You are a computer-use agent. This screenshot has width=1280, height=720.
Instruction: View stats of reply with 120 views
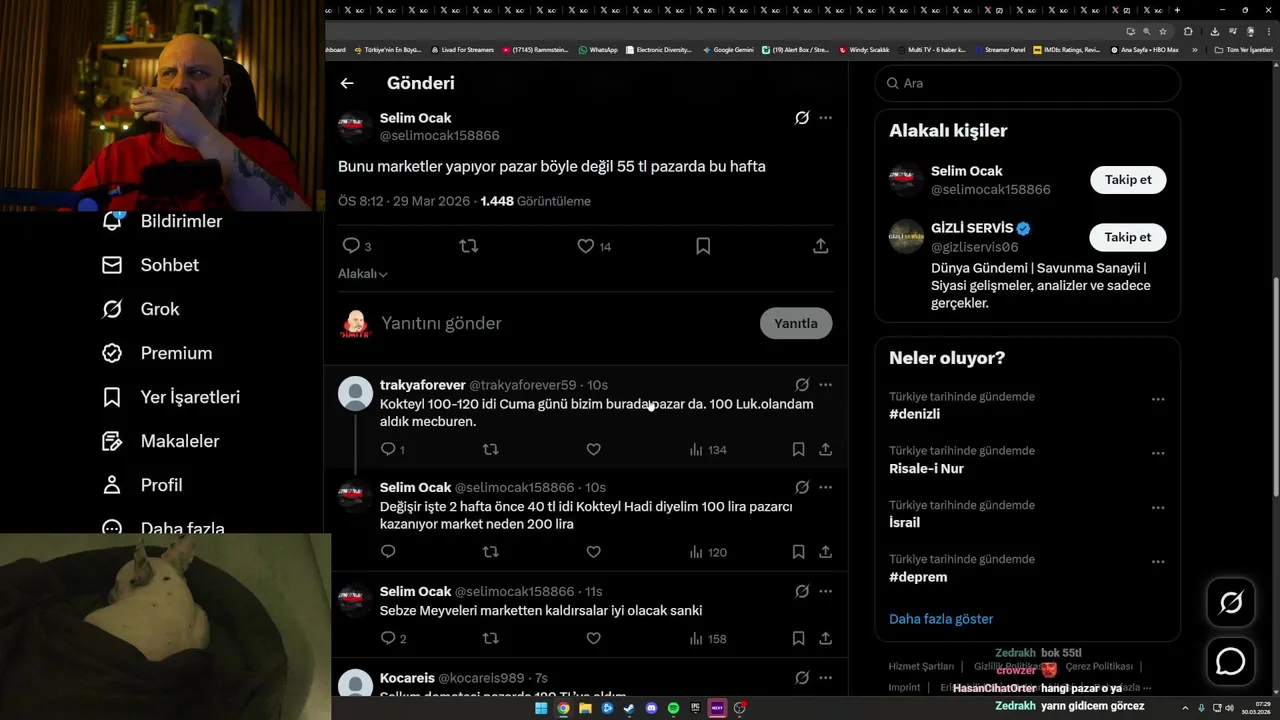point(708,552)
